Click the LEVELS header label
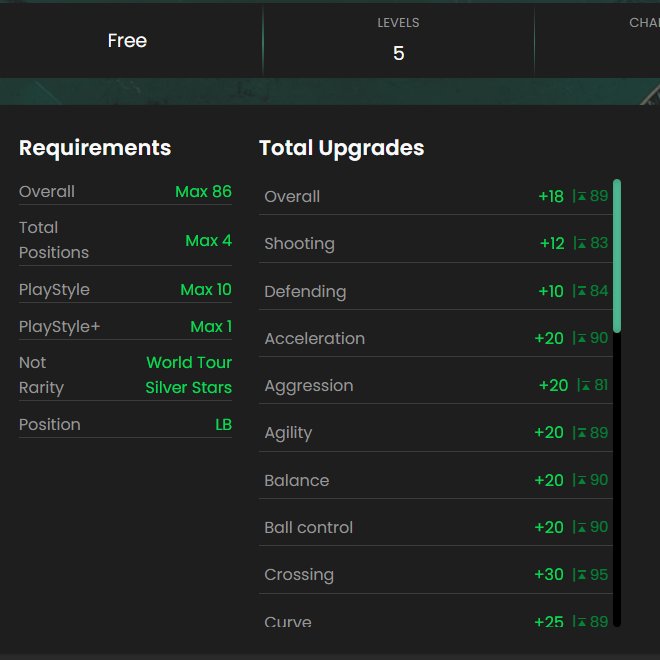This screenshot has height=660, width=660. click(x=398, y=23)
